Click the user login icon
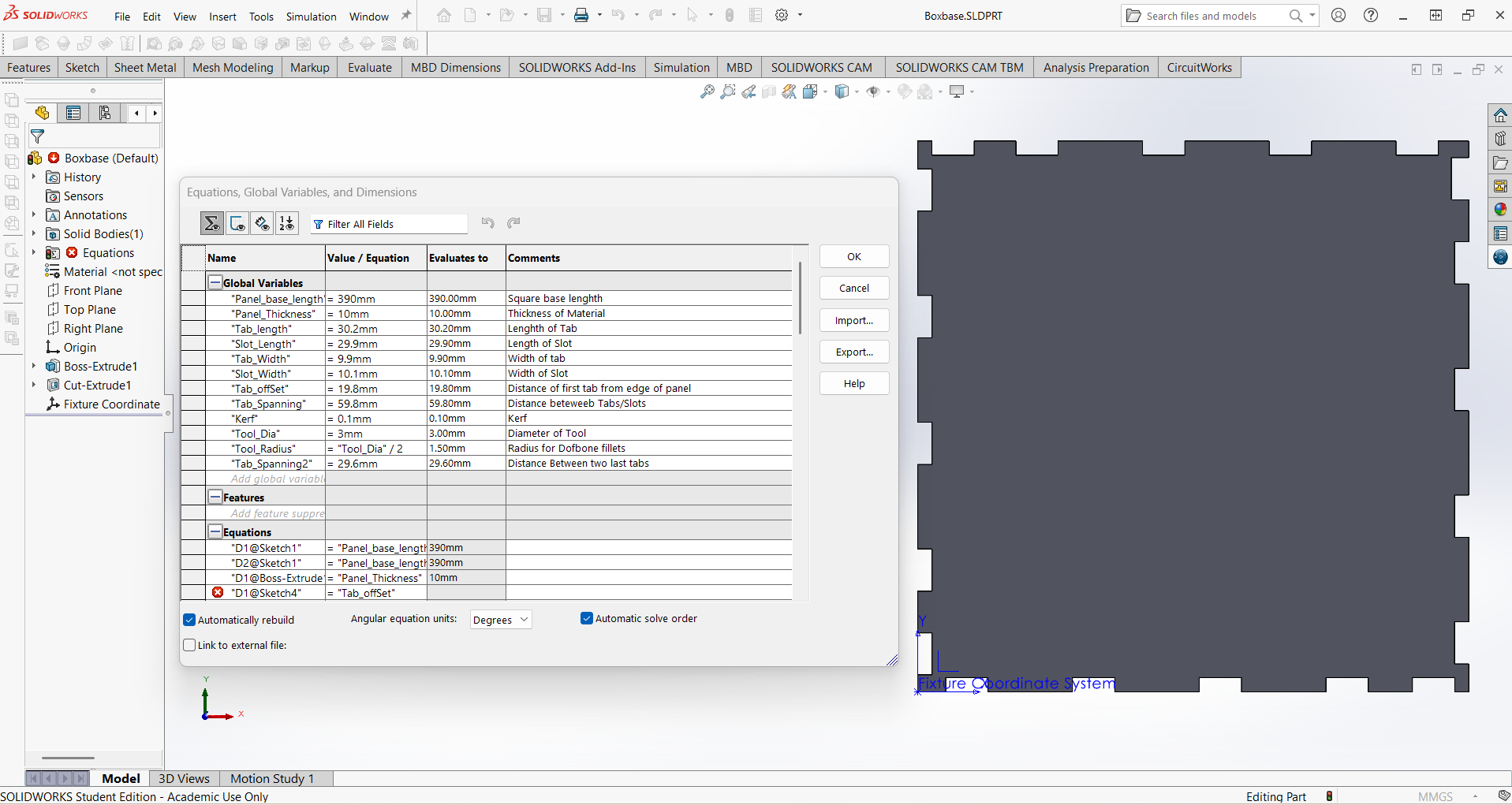 (1338, 15)
